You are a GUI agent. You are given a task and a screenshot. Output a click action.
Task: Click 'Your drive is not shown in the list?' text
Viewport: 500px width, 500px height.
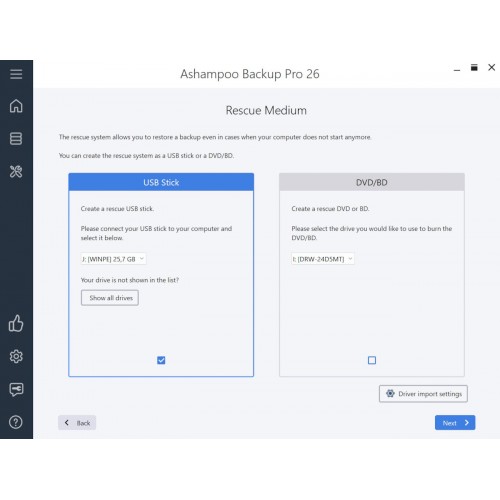click(130, 280)
